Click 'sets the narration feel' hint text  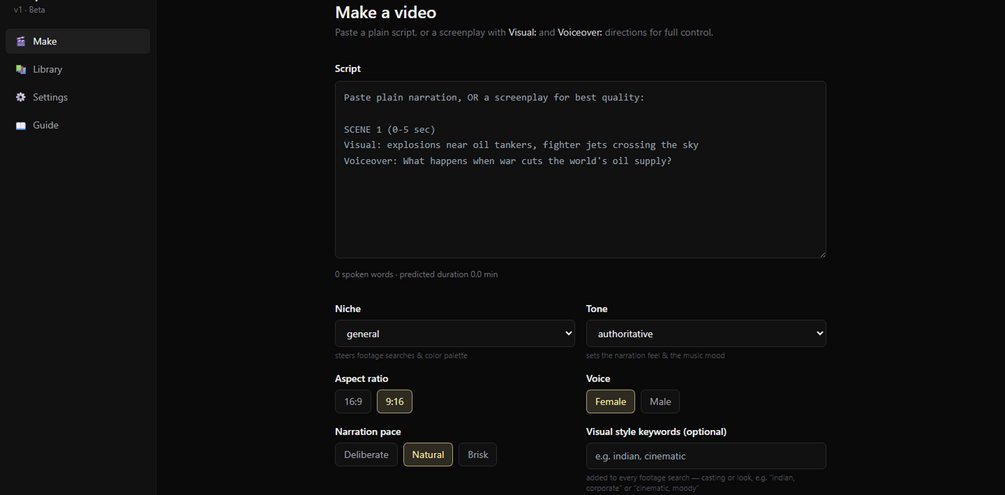point(655,355)
